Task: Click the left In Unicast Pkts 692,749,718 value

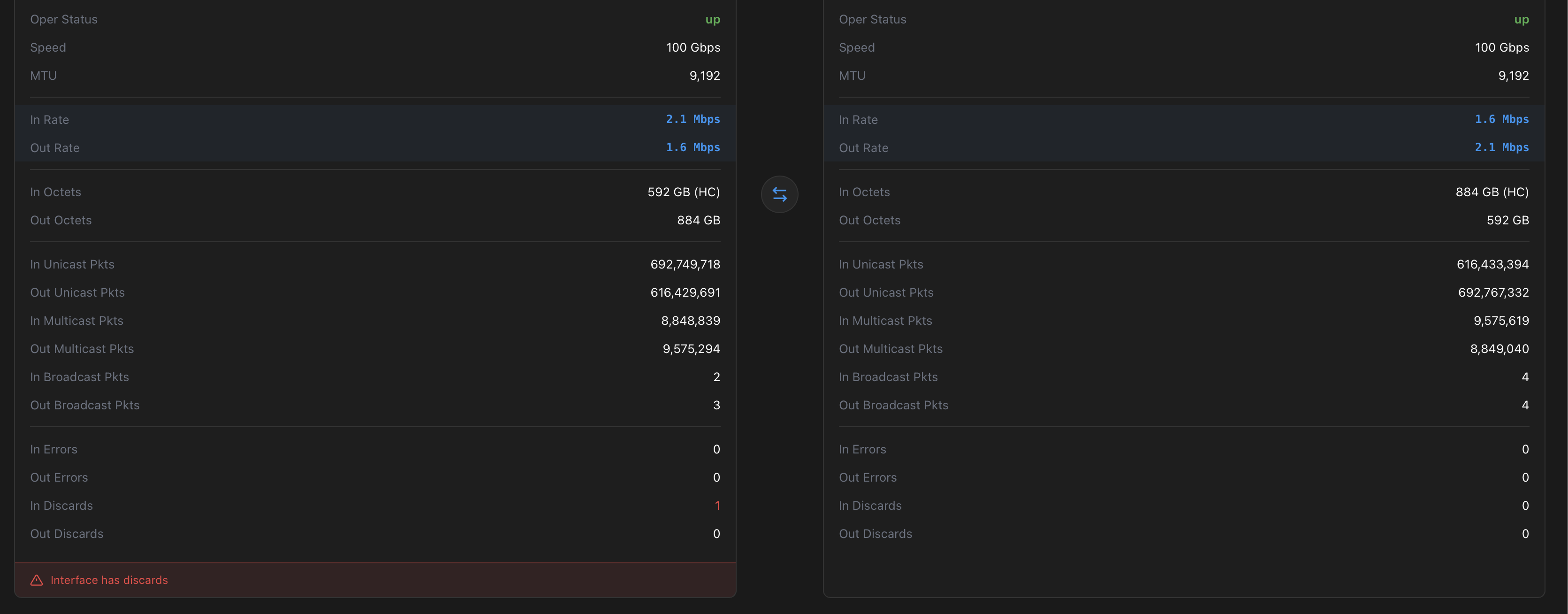Action: click(x=685, y=264)
